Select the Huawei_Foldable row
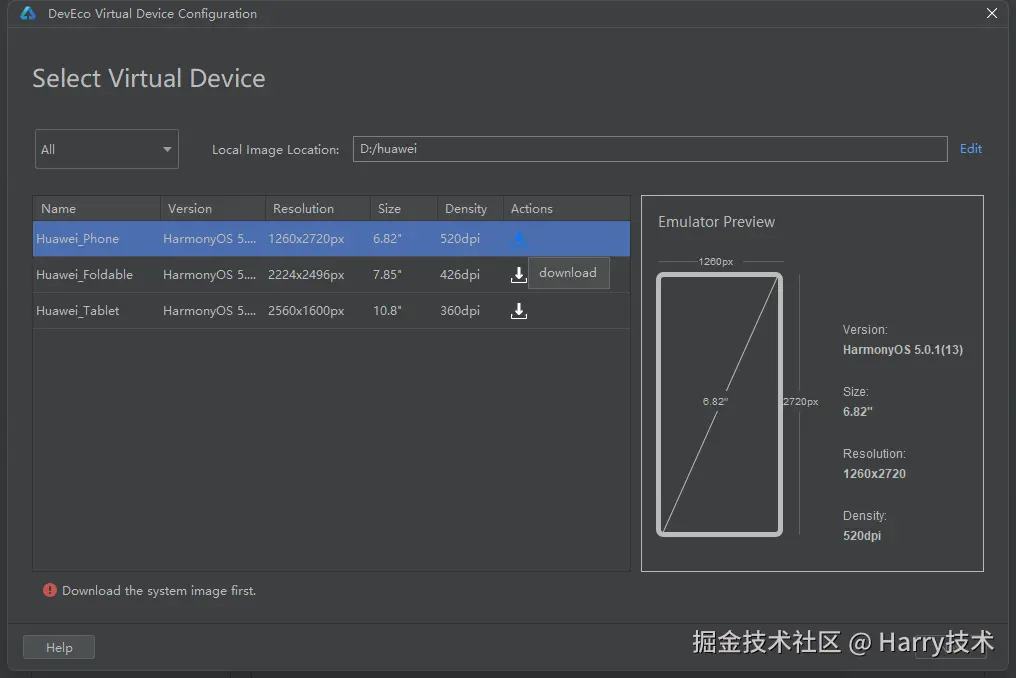This screenshot has width=1016, height=678. click(x=331, y=275)
